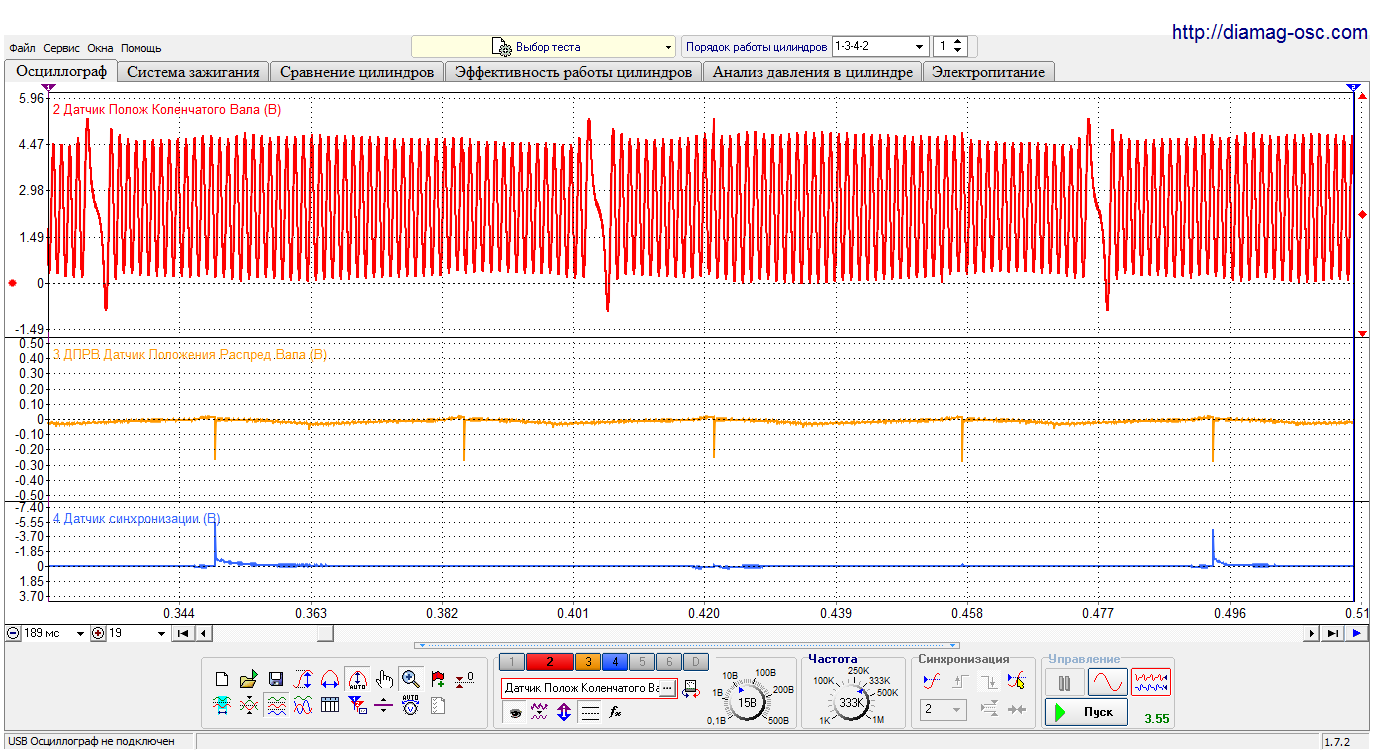Click the cyan waveform stretch icon
1382x754 pixels.
222,706
